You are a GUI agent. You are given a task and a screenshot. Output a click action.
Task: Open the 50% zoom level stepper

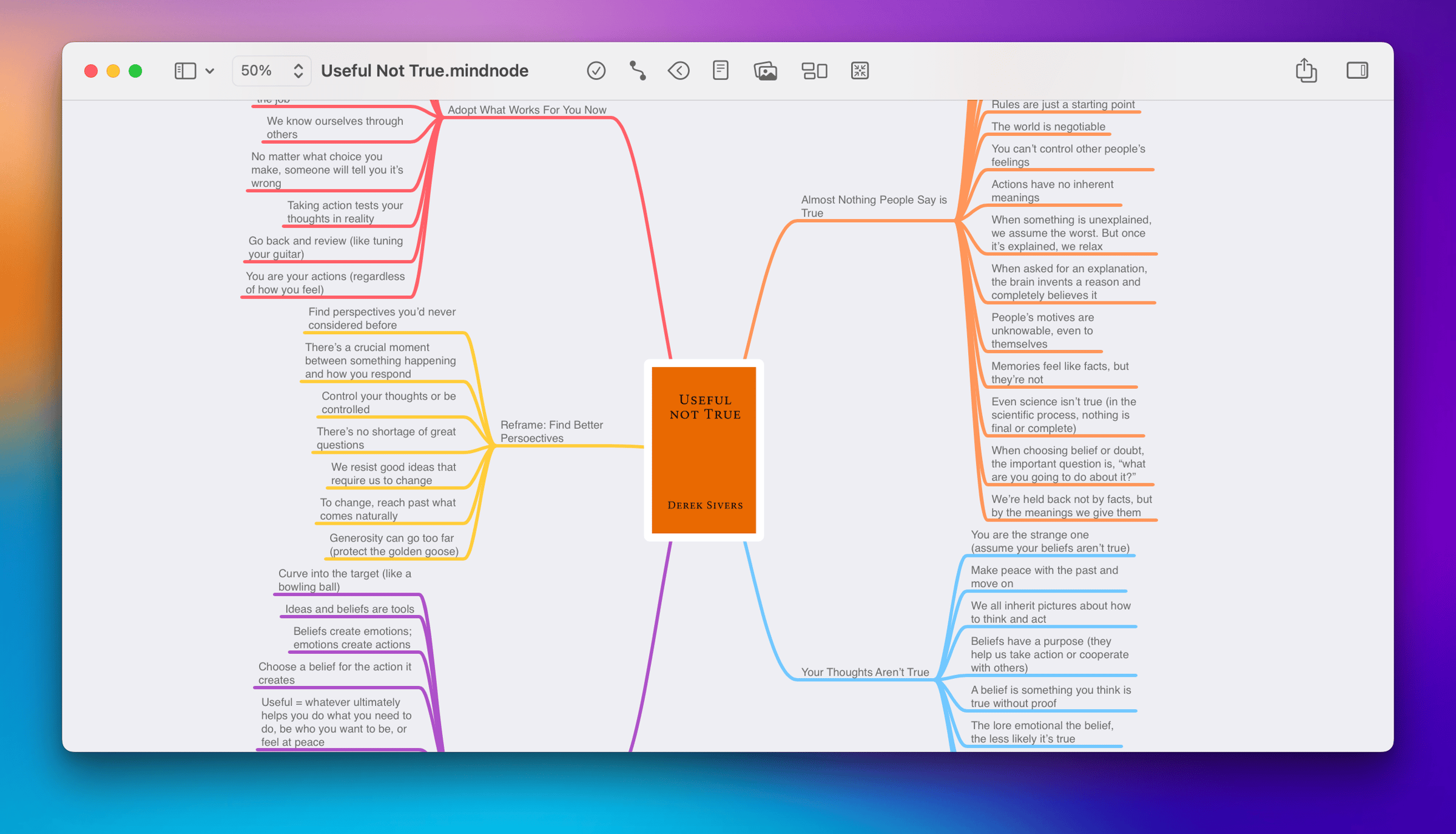coord(272,71)
